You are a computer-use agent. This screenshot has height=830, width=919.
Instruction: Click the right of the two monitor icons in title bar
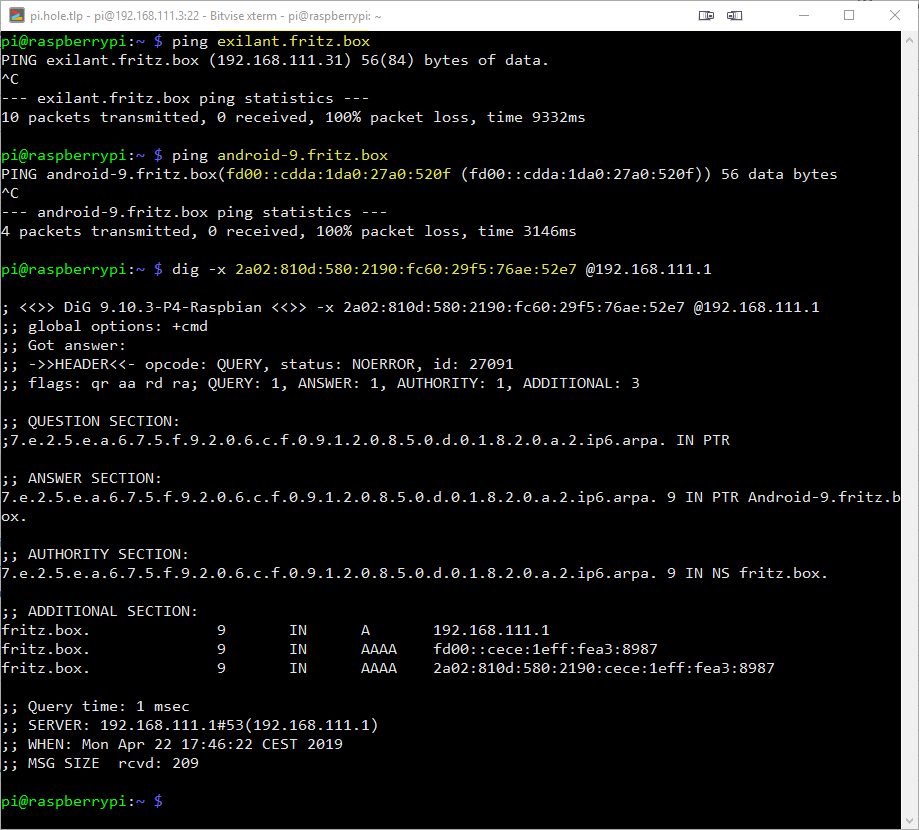point(734,16)
